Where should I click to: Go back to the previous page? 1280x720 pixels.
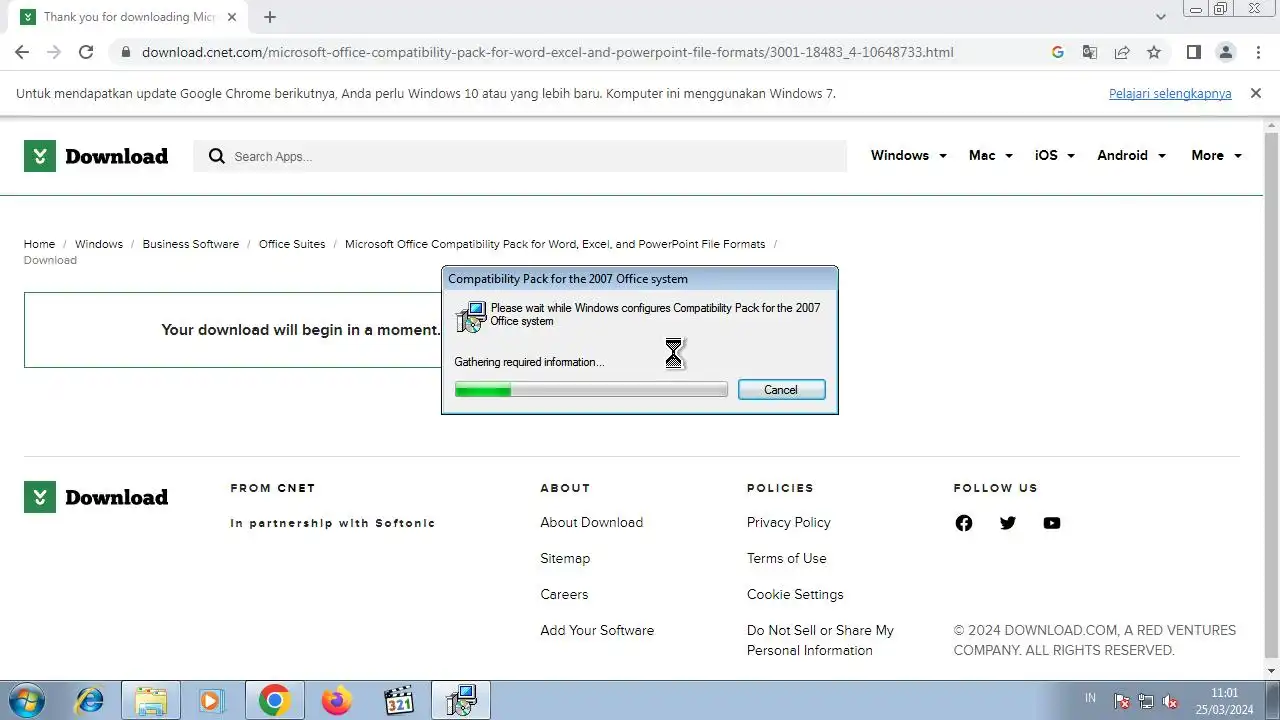coord(22,52)
